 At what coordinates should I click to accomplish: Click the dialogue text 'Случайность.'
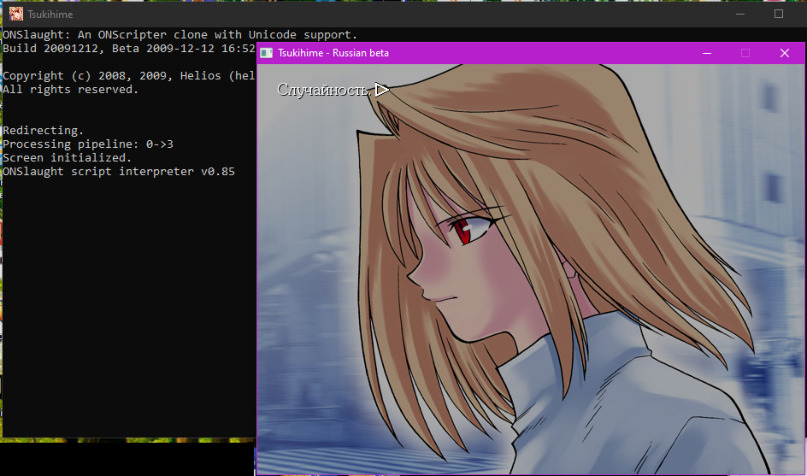tap(324, 90)
